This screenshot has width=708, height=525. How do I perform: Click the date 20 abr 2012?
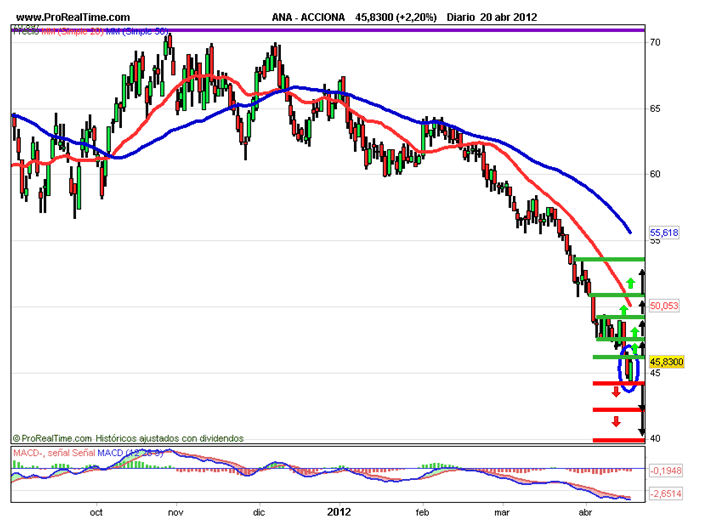tap(508, 17)
